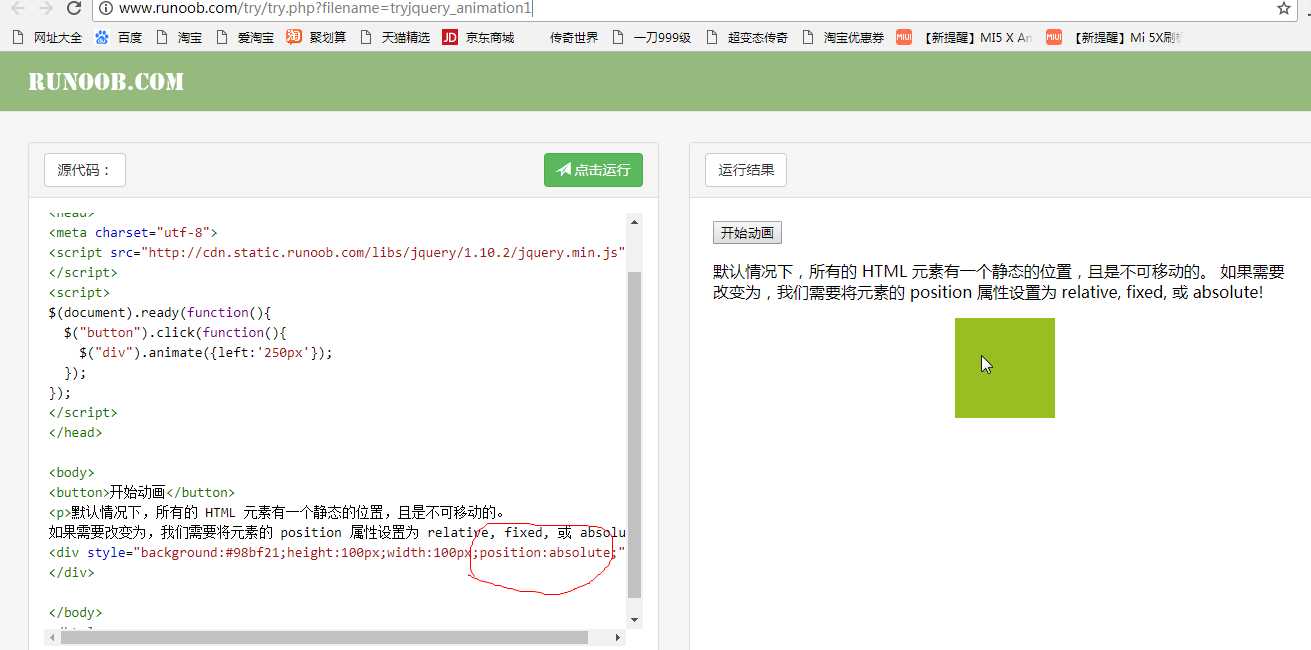
Task: Click the horizontal scrollbar thumb in editor
Action: pos(324,637)
